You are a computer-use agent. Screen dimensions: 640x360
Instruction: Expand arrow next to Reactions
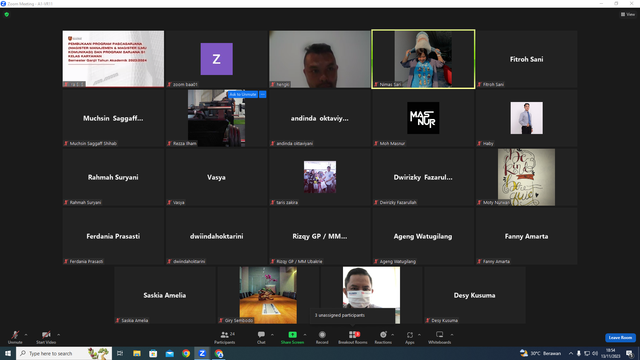click(393, 335)
